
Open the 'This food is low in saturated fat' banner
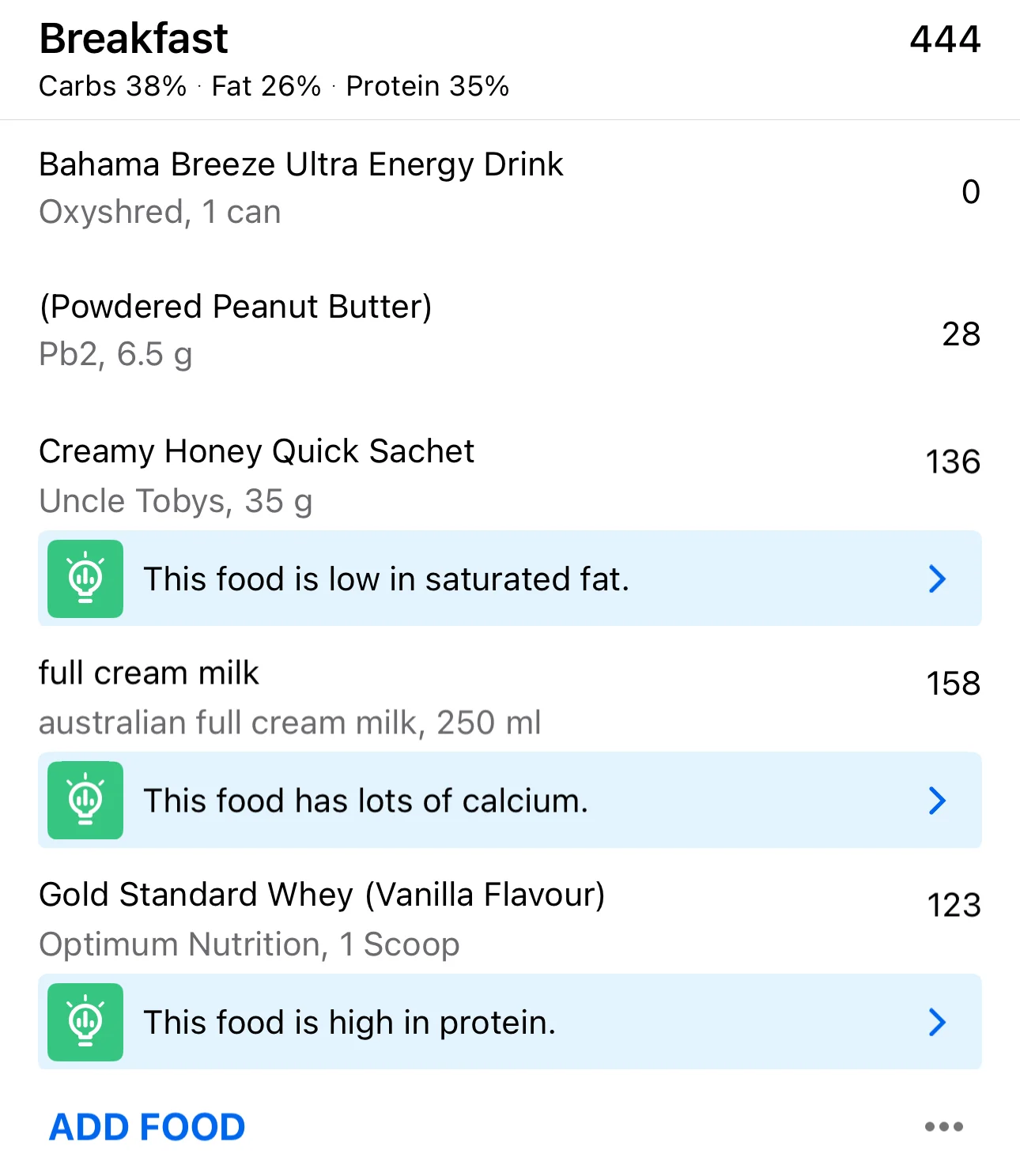(386, 579)
